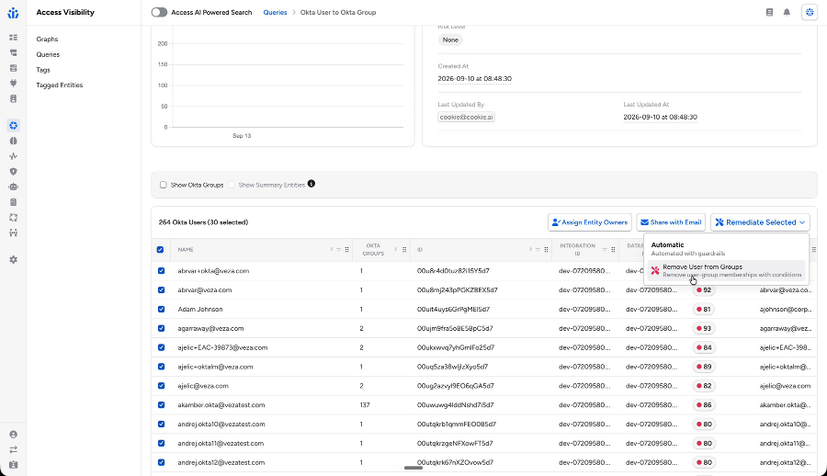Open the INTEGRATION ID column filter
The image size is (827, 476).
tap(605, 250)
